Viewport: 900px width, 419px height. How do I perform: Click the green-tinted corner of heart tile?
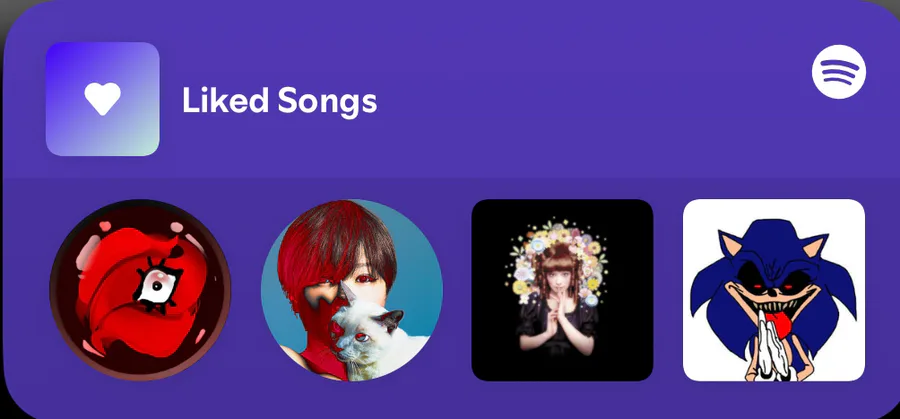[146, 143]
